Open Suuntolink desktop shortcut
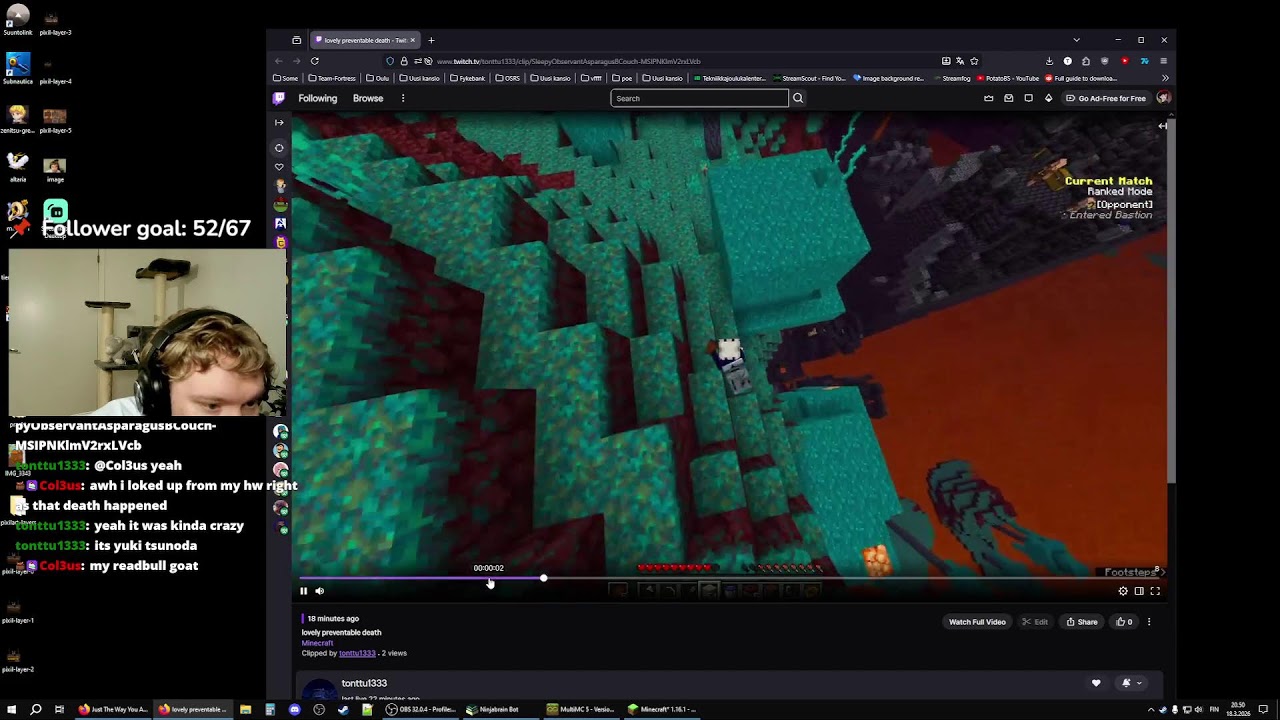Image resolution: width=1280 pixels, height=720 pixels. pyautogui.click(x=17, y=19)
